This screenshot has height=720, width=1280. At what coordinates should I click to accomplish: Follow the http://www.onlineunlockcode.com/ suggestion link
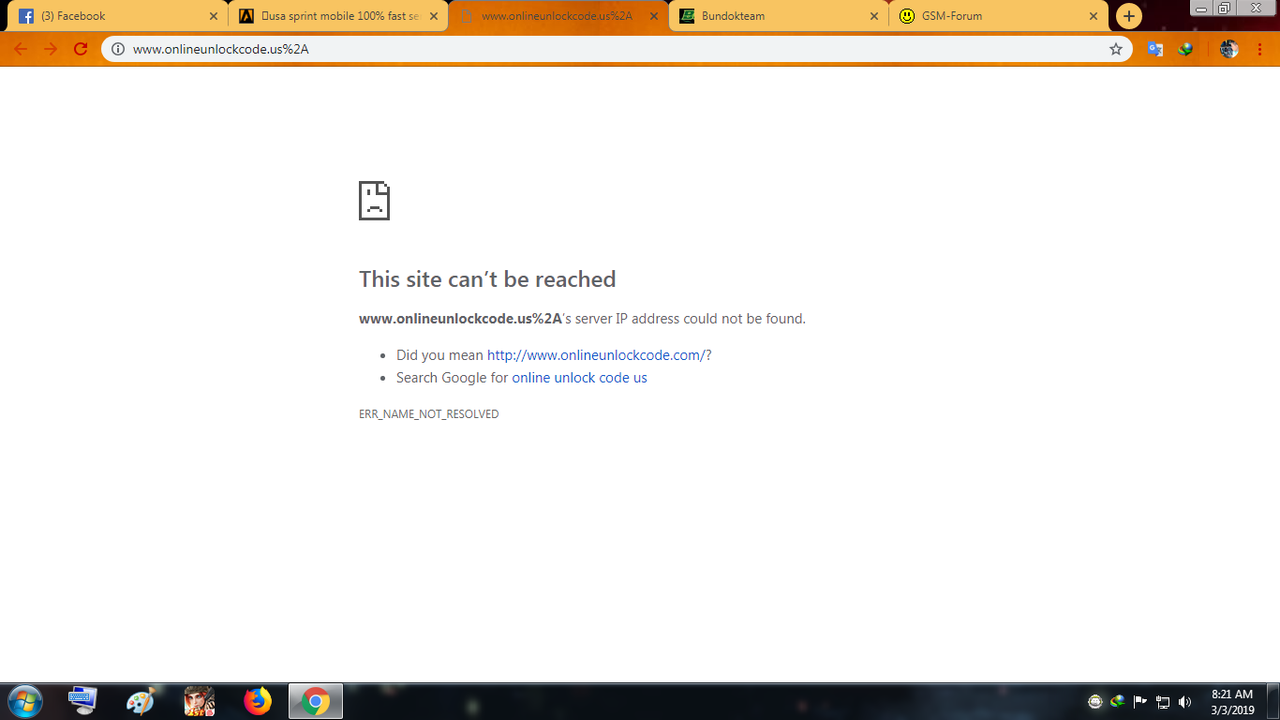(x=596, y=355)
